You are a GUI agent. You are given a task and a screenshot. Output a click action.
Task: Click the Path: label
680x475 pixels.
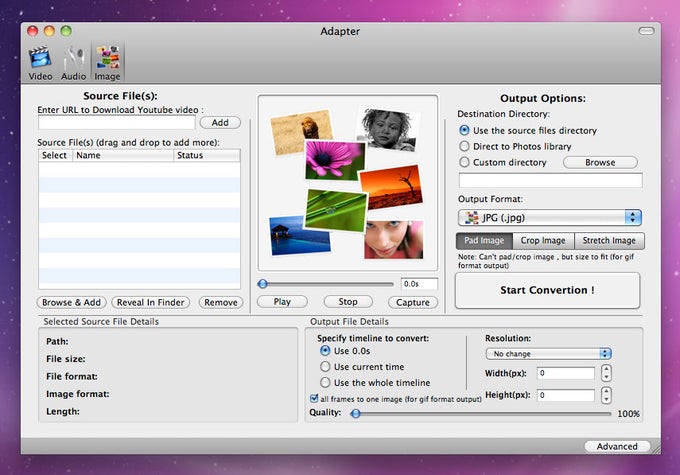57,341
